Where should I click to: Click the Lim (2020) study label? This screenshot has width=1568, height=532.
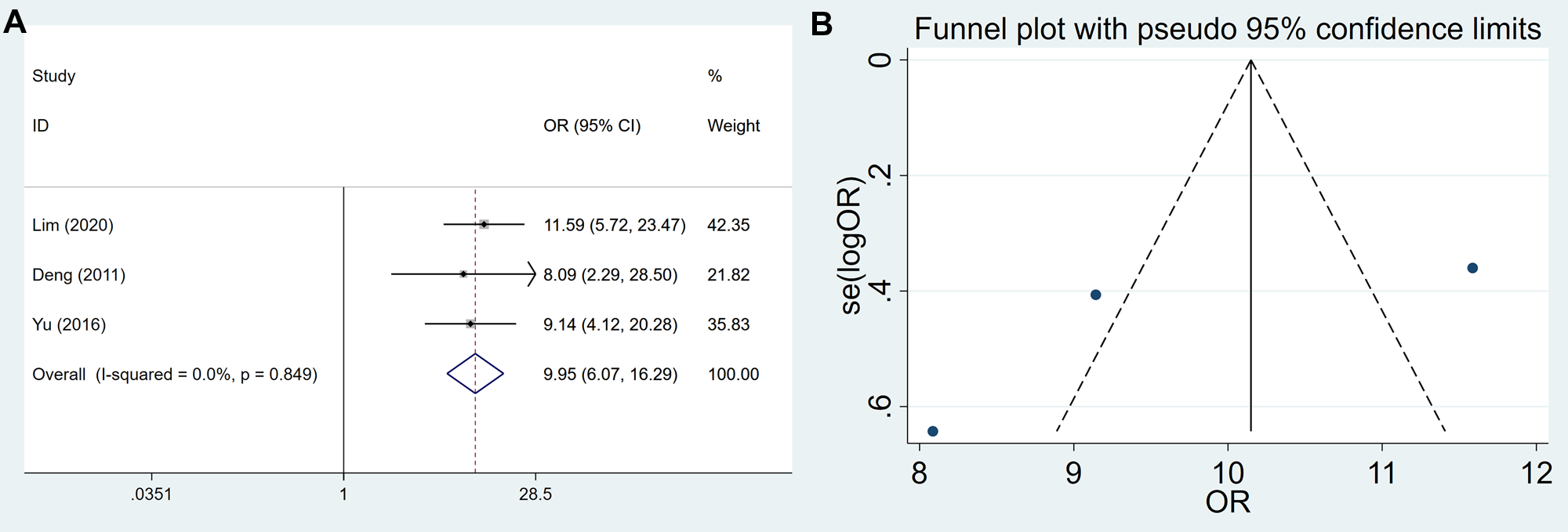coord(73,226)
